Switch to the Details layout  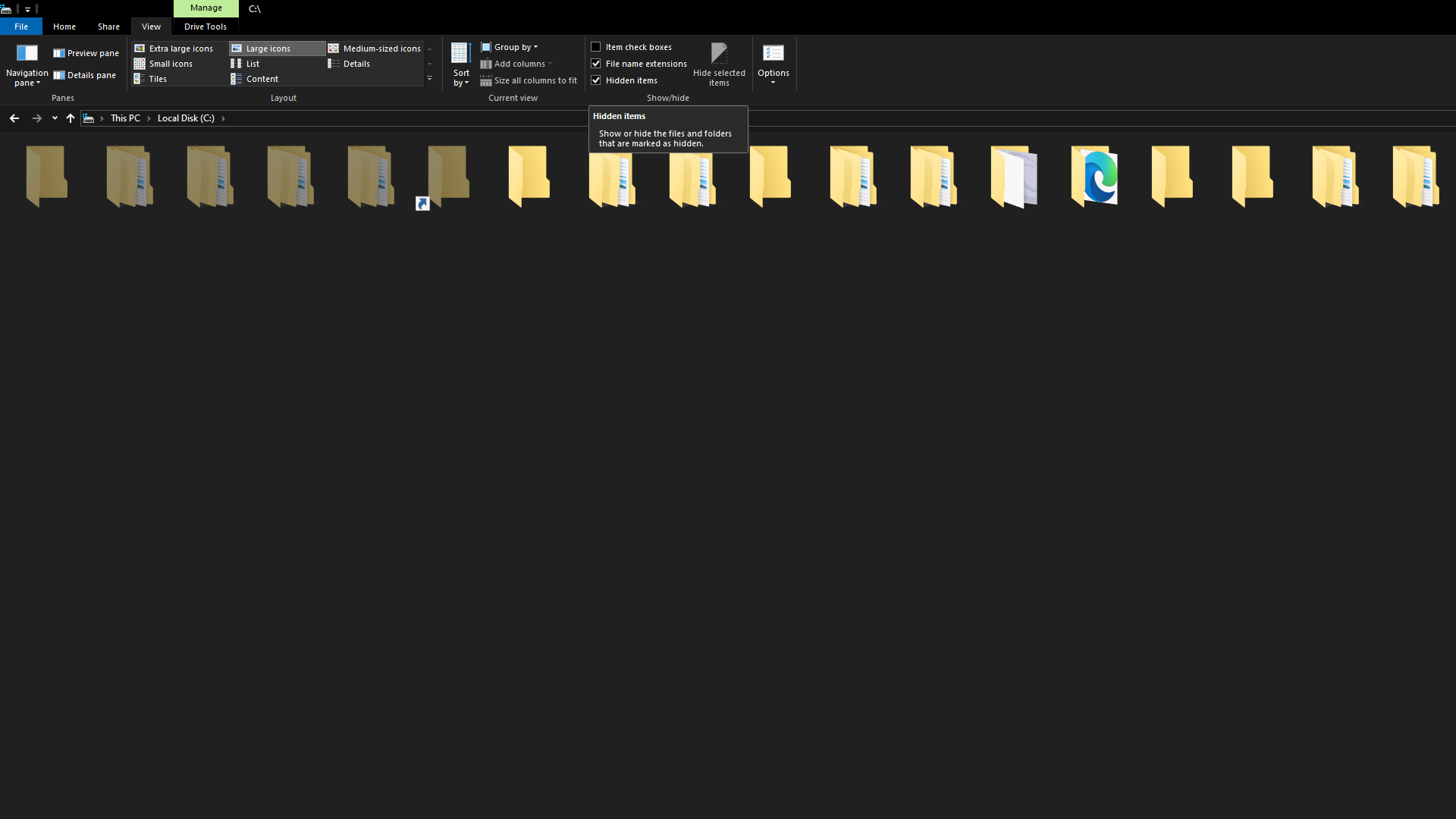(x=375, y=64)
